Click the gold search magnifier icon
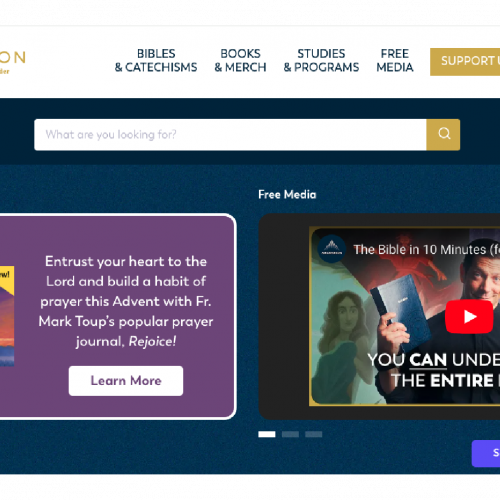500x500 pixels. pyautogui.click(x=443, y=134)
